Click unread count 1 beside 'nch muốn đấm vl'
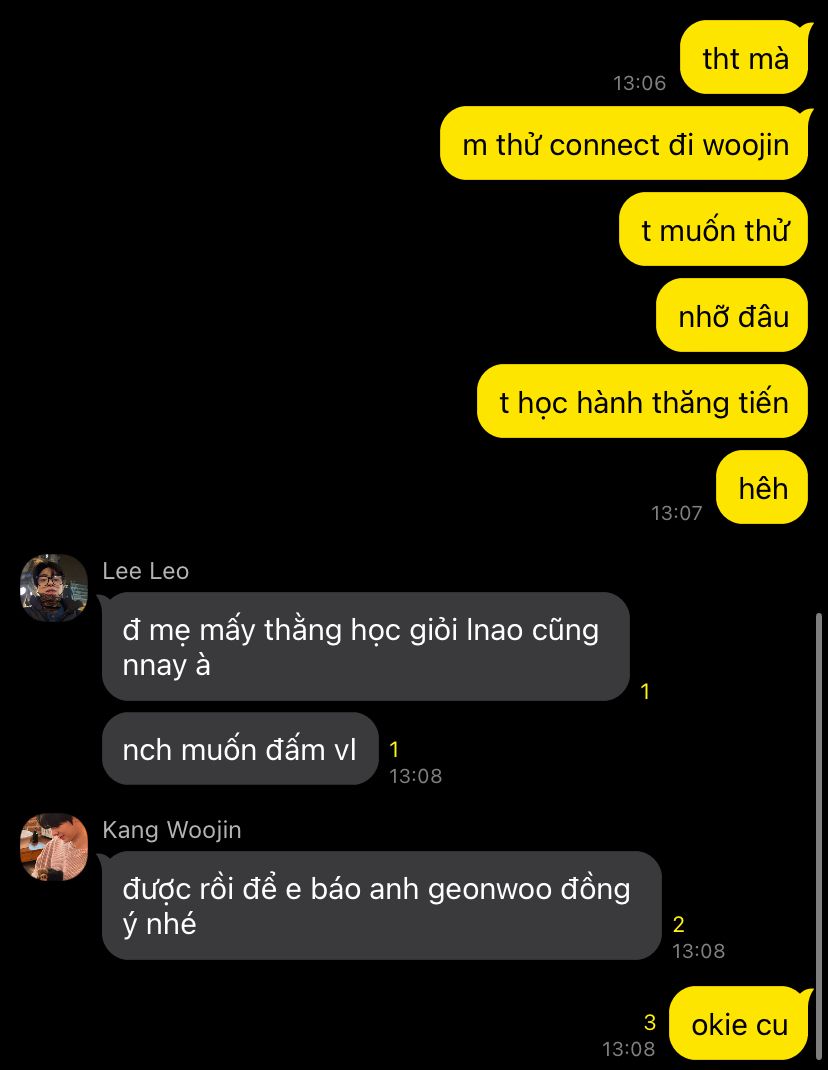Viewport: 828px width, 1070px height. (394, 749)
